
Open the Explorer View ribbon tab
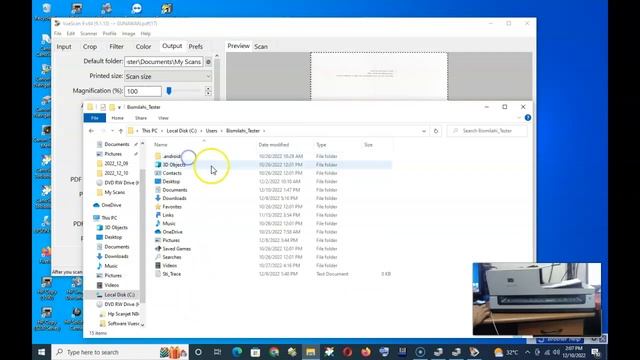[x=163, y=118]
